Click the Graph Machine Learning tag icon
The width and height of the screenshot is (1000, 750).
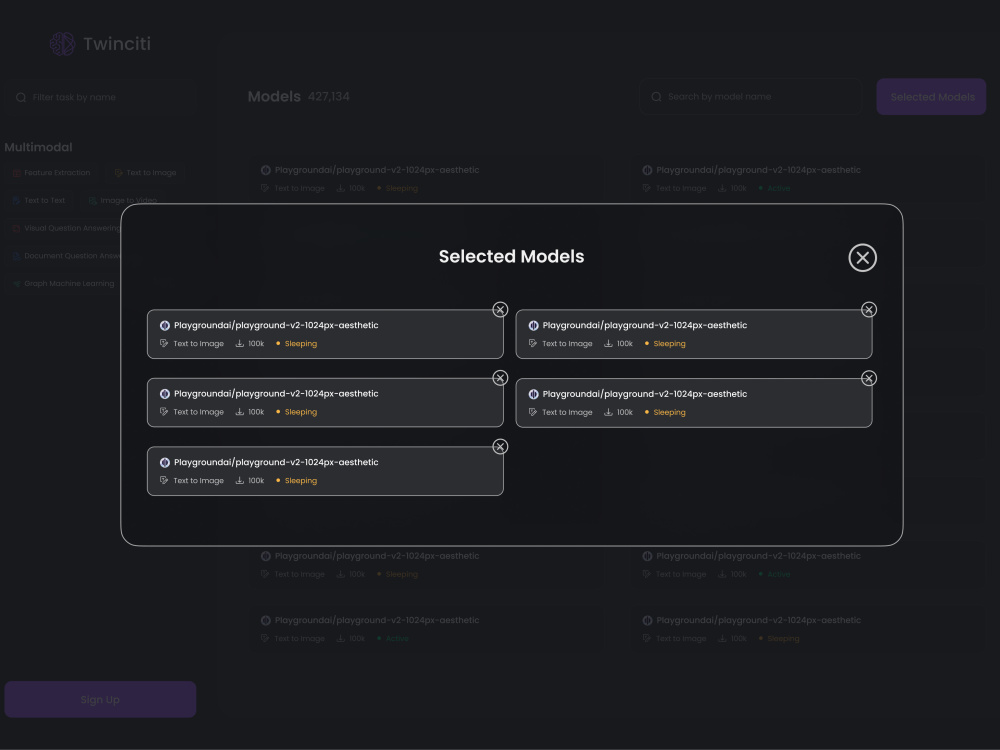(17, 284)
